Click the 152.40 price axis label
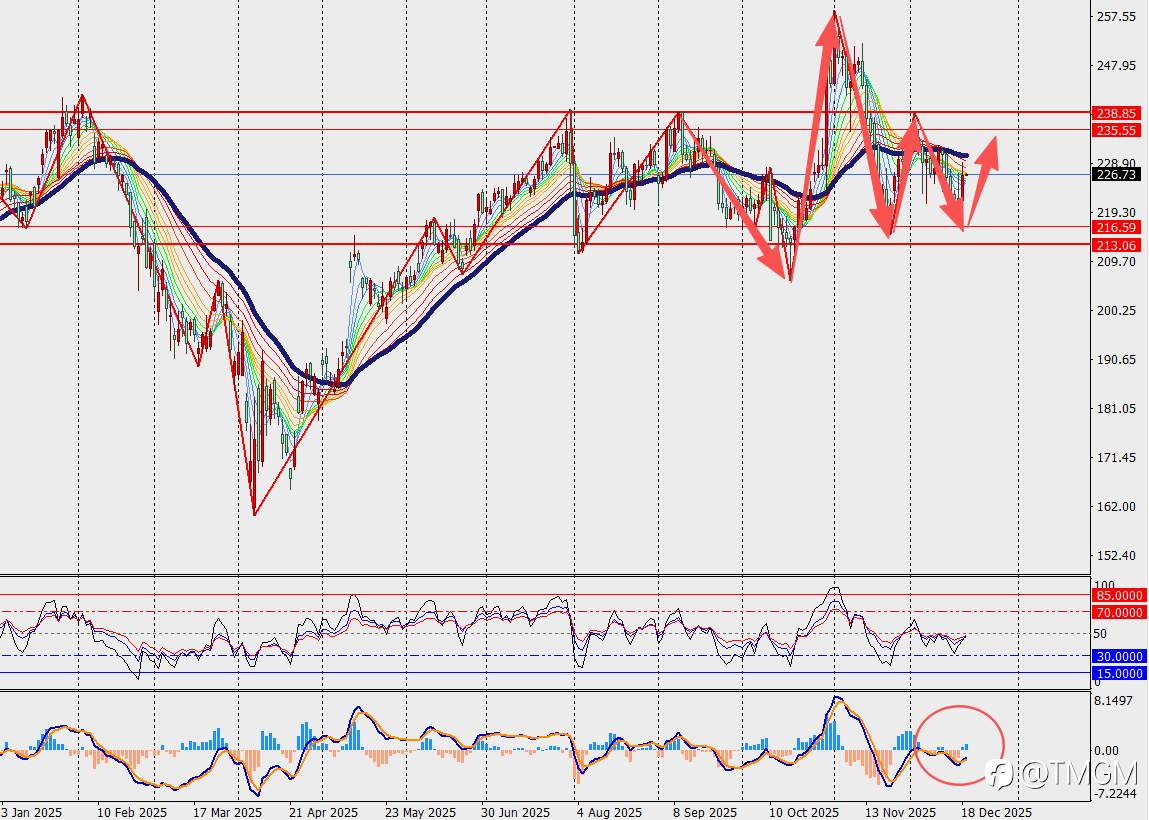The height and width of the screenshot is (820, 1149). click(x=1115, y=556)
